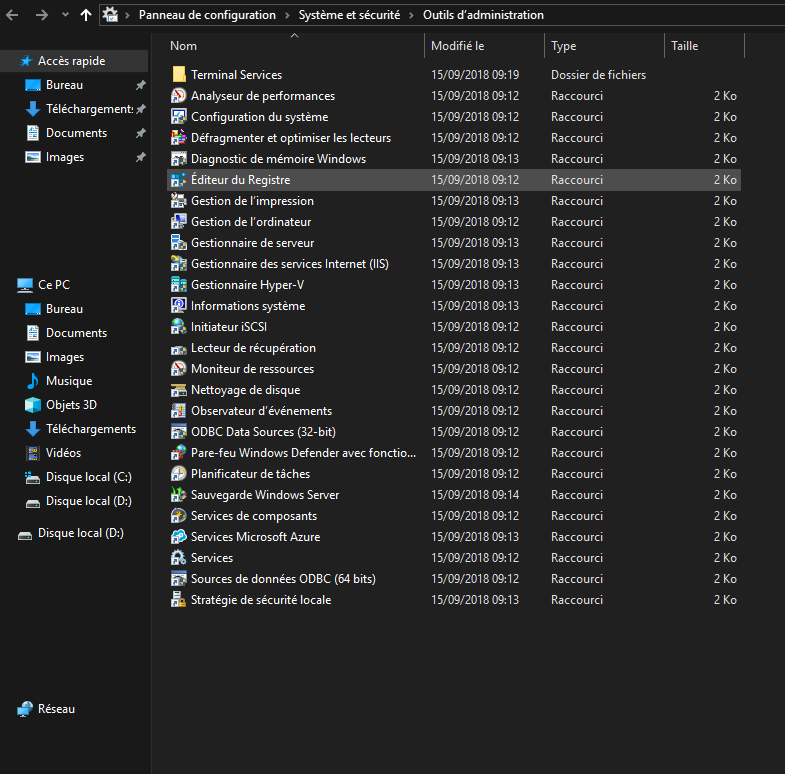
Task: Open Système et sécurité in the address bar
Action: (x=349, y=15)
